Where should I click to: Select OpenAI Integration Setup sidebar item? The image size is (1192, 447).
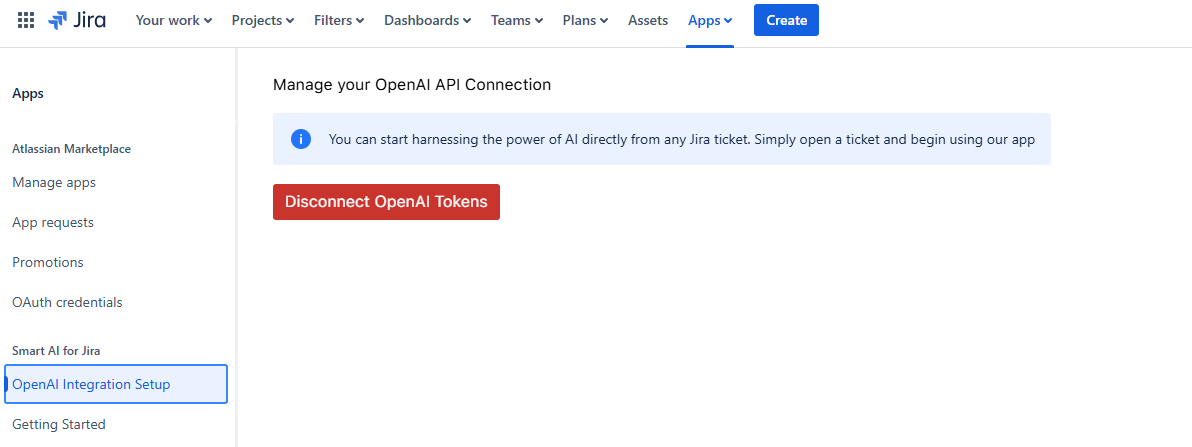coord(91,384)
